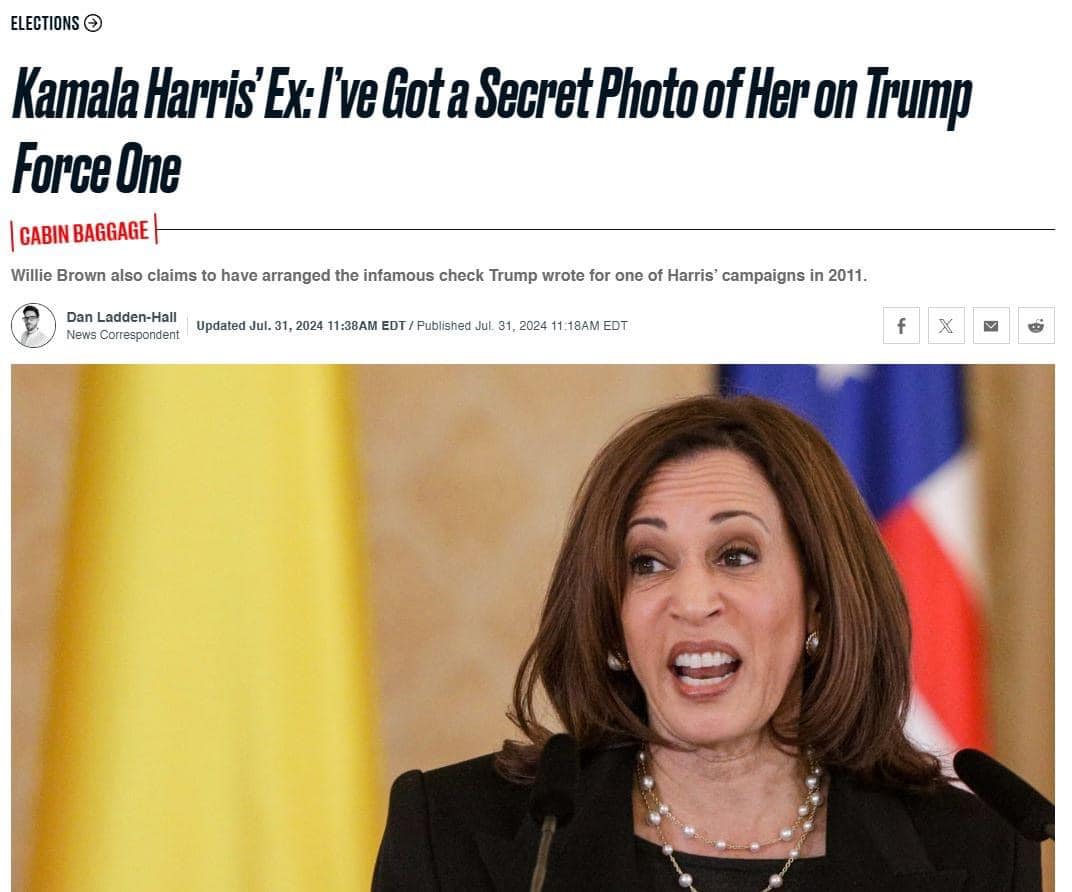Viewport: 1072px width, 892px height.
Task: Click the Updated Jul. 31 timestamp
Action: [301, 326]
